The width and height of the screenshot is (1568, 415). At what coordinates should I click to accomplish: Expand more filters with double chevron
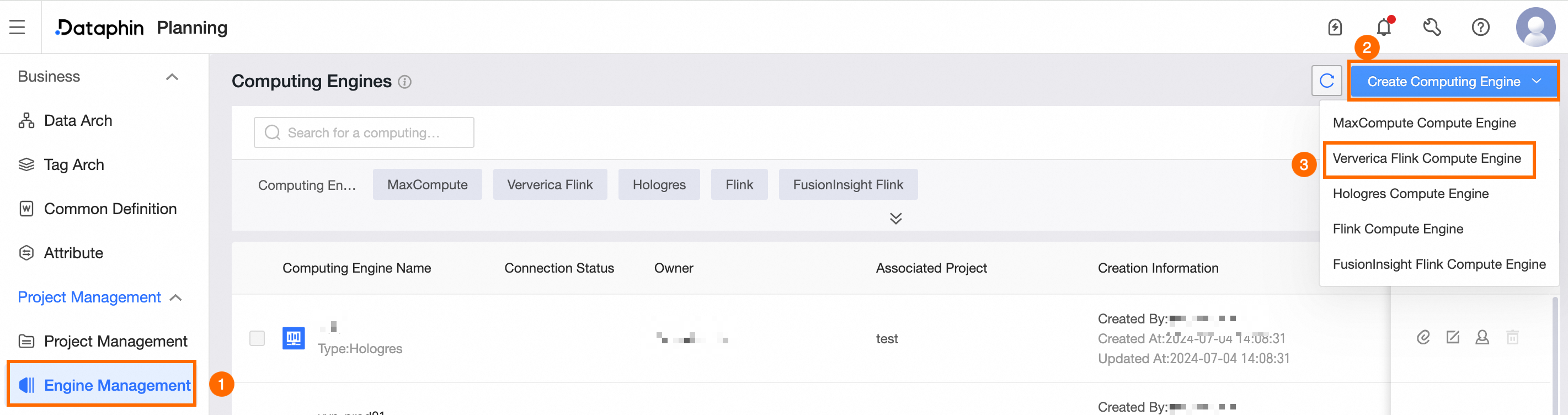895,219
